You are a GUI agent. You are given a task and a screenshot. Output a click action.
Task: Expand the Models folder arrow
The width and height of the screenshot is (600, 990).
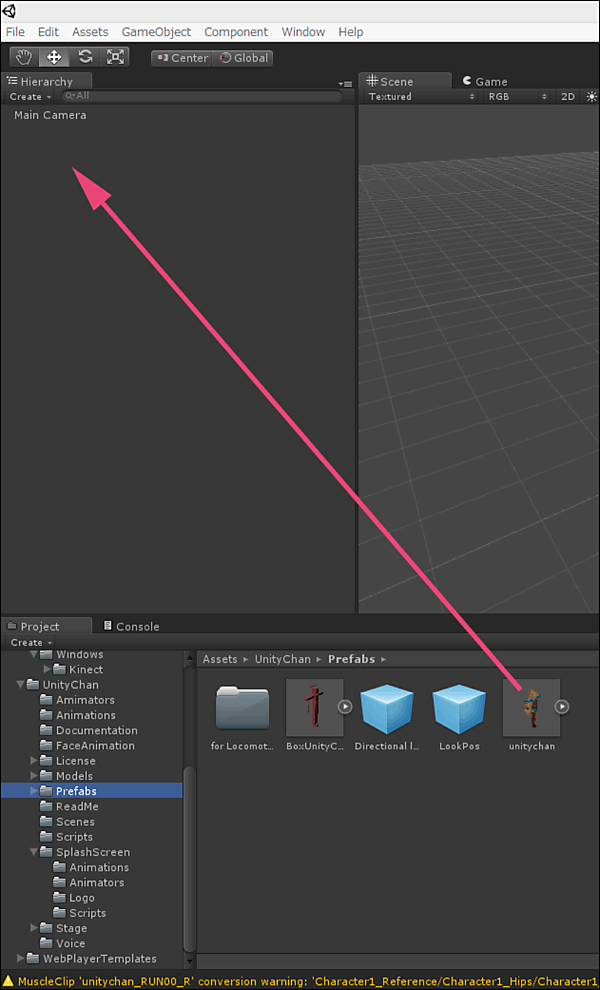click(34, 776)
